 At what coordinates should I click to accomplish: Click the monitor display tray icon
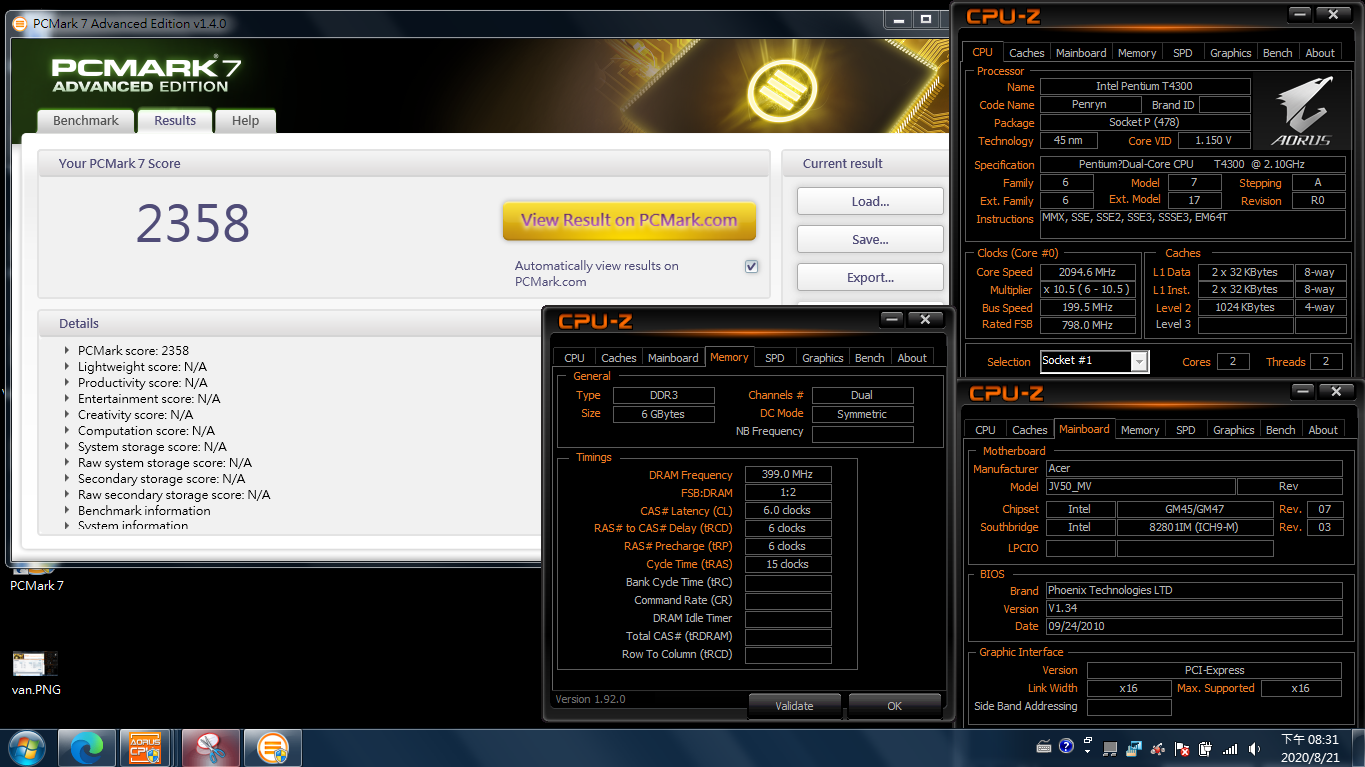(x=1110, y=748)
